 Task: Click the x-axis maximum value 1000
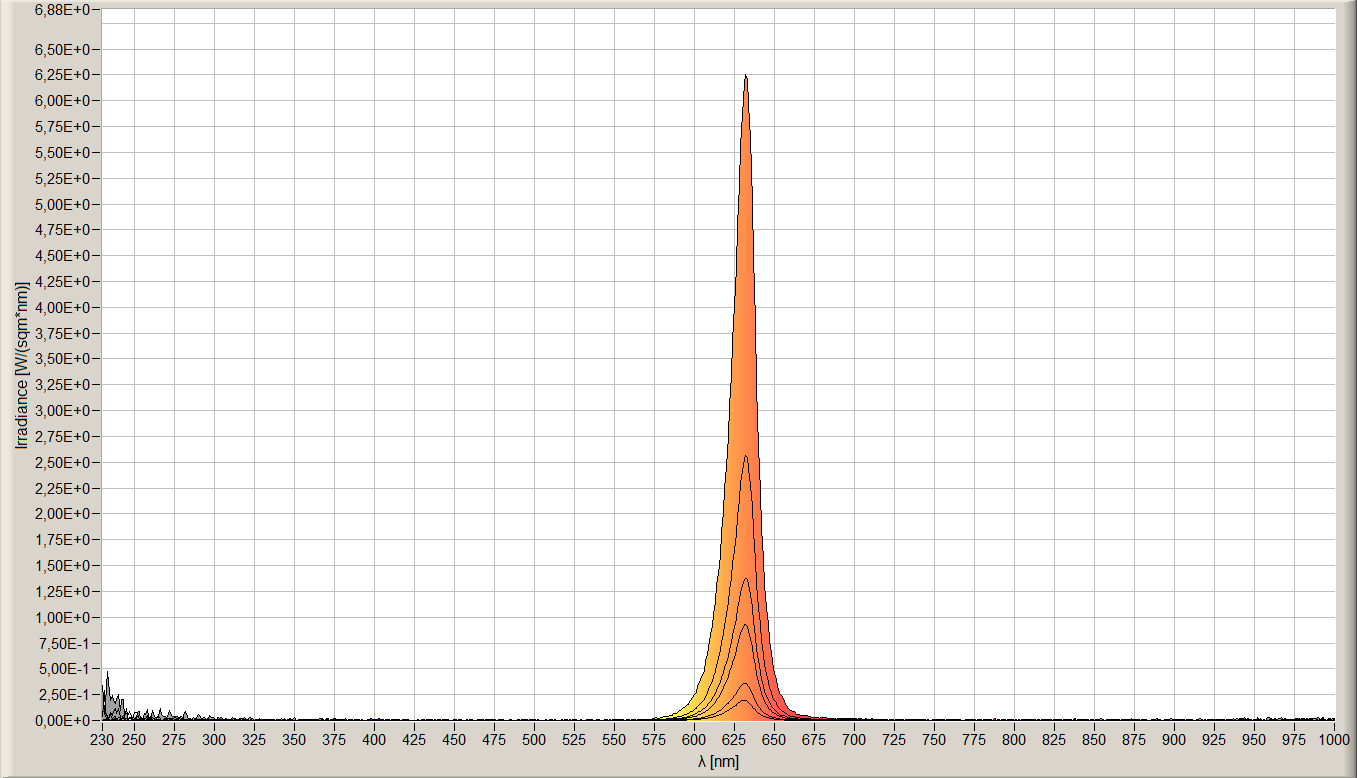coord(1333,740)
